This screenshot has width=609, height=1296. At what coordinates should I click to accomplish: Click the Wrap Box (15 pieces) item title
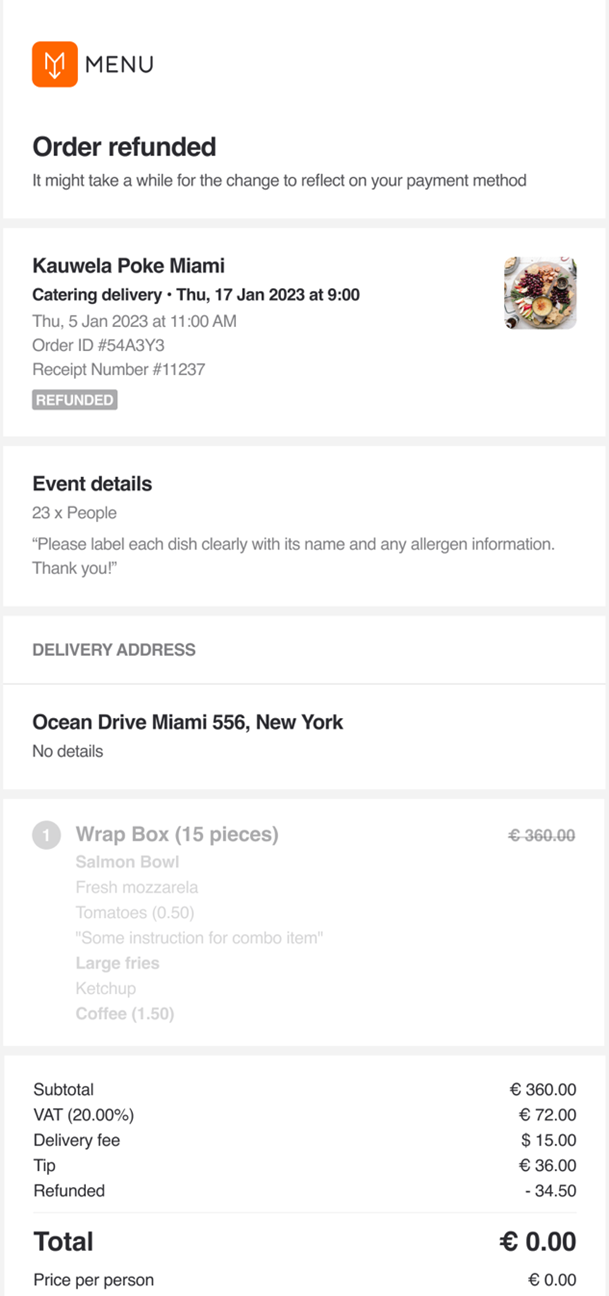coord(177,834)
